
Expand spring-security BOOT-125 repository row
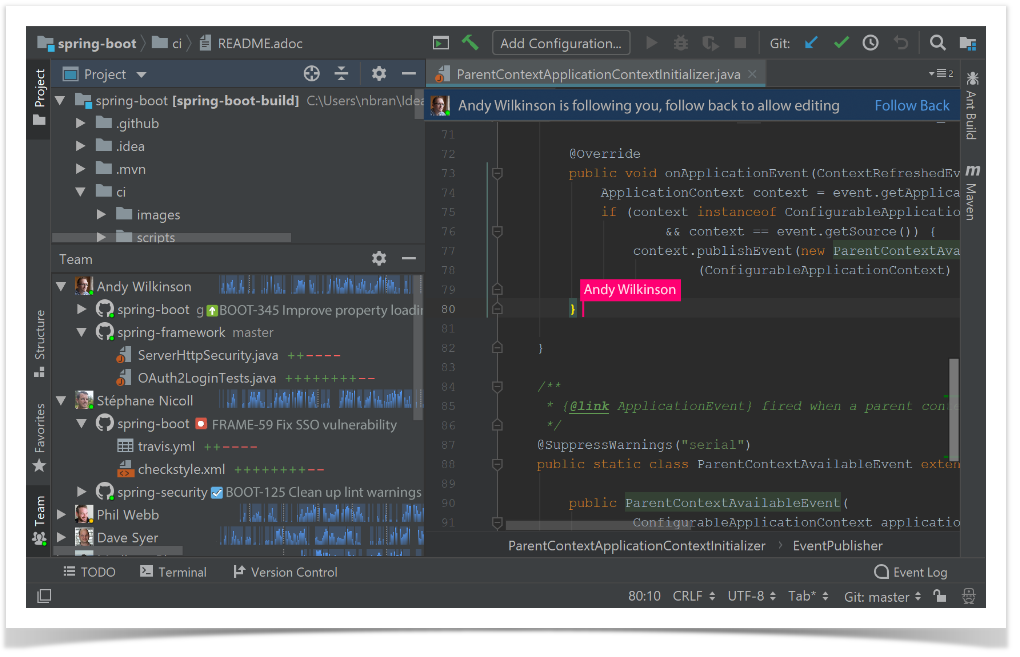(x=81, y=491)
